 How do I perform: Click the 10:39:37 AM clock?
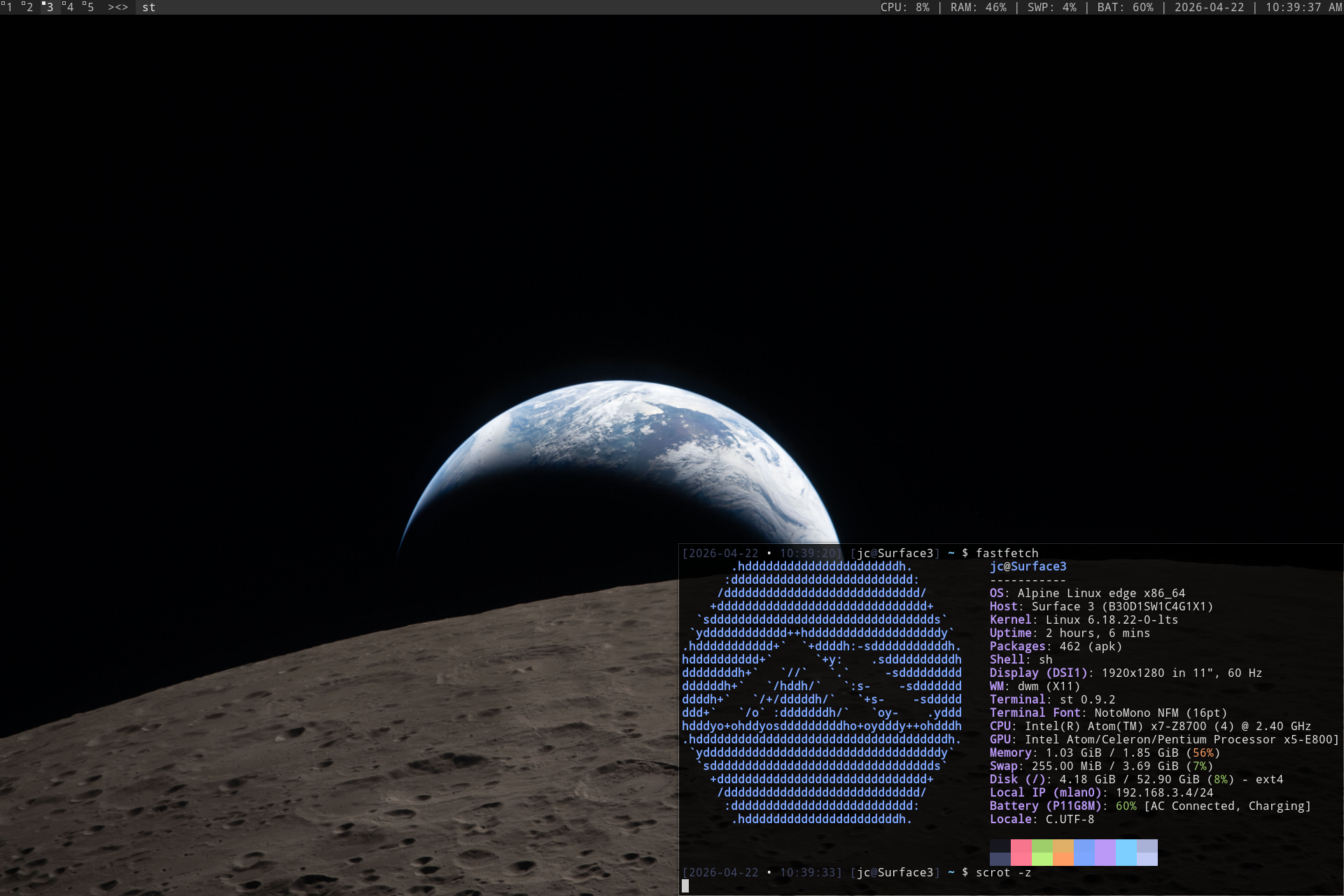pyautogui.click(x=1303, y=7)
